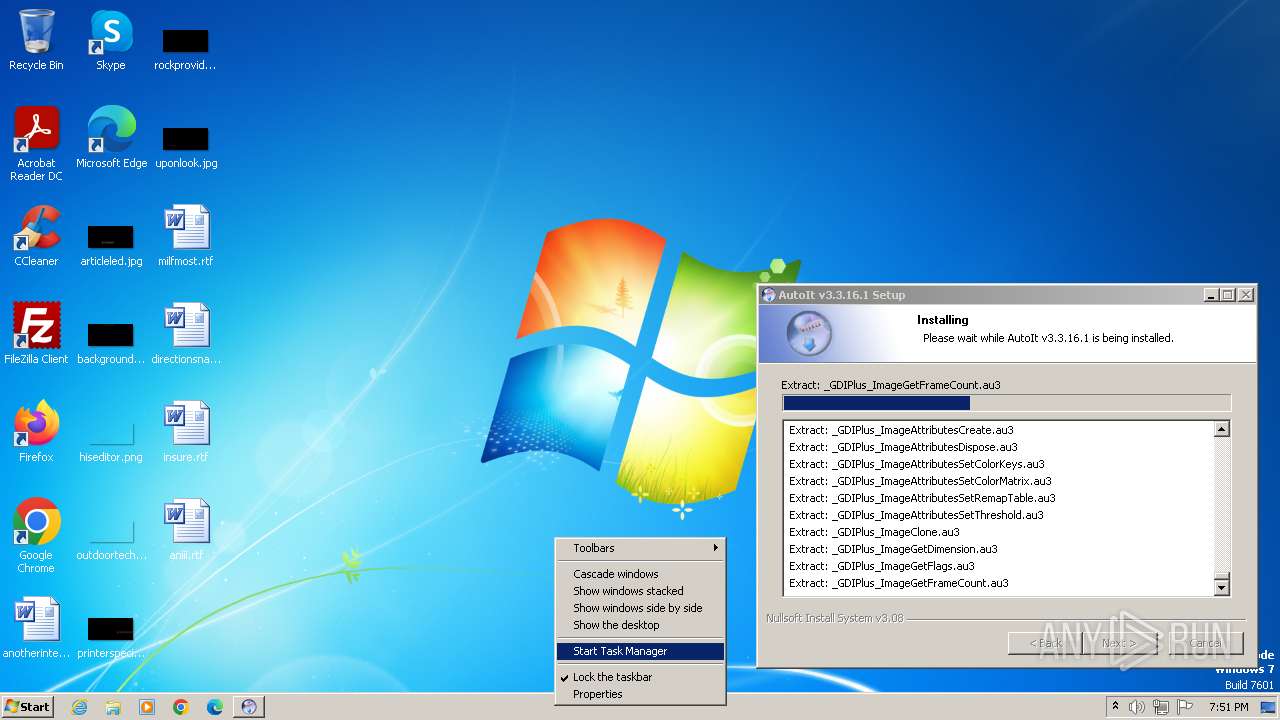
Task: Click Edge icon in the taskbar
Action: click(x=215, y=707)
